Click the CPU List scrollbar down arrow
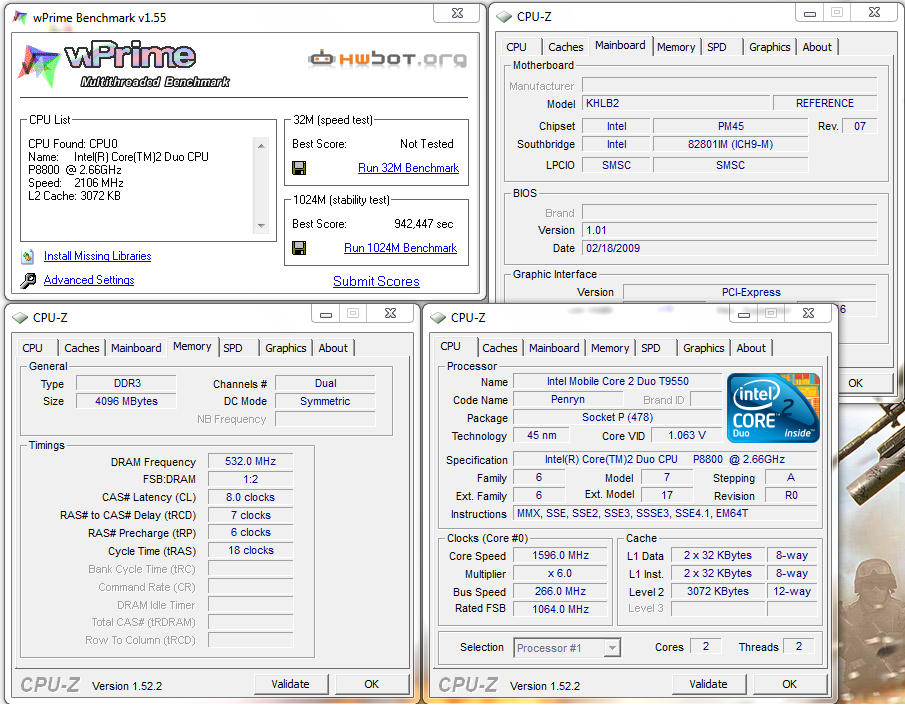 coord(261,225)
